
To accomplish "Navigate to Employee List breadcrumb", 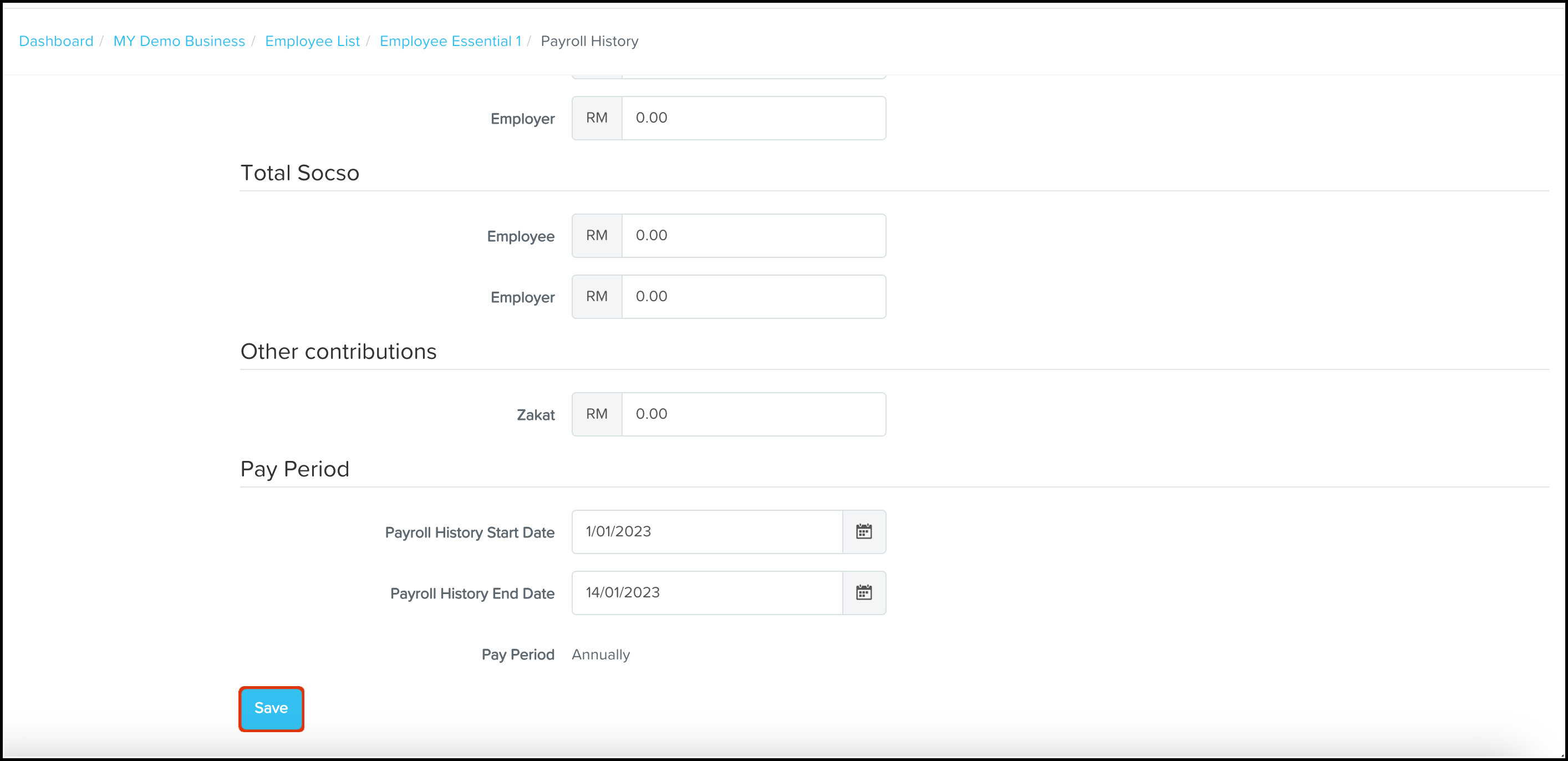I will tap(312, 41).
